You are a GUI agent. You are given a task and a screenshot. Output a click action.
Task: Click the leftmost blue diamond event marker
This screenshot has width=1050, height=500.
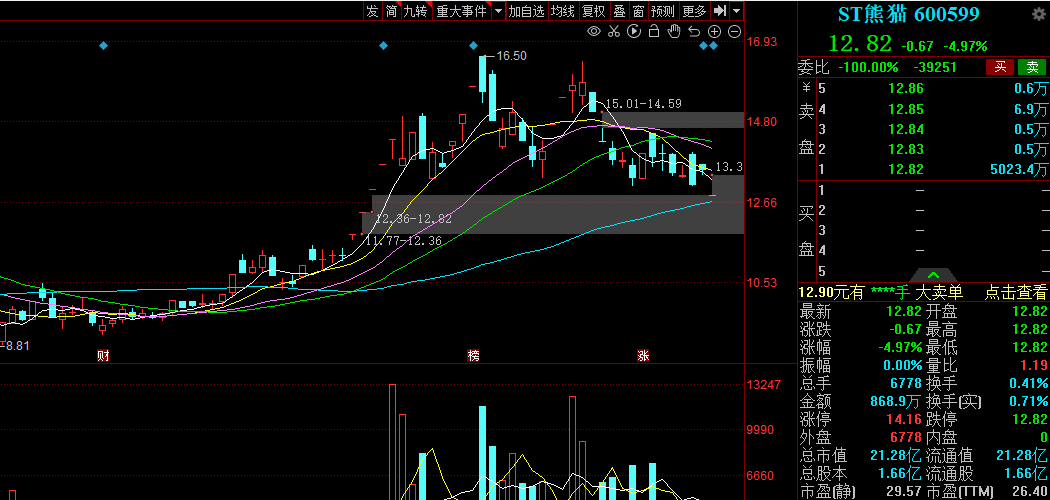tap(103, 46)
